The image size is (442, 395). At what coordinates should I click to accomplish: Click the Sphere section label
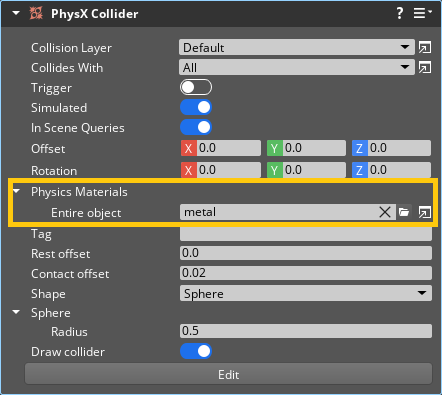pos(51,313)
